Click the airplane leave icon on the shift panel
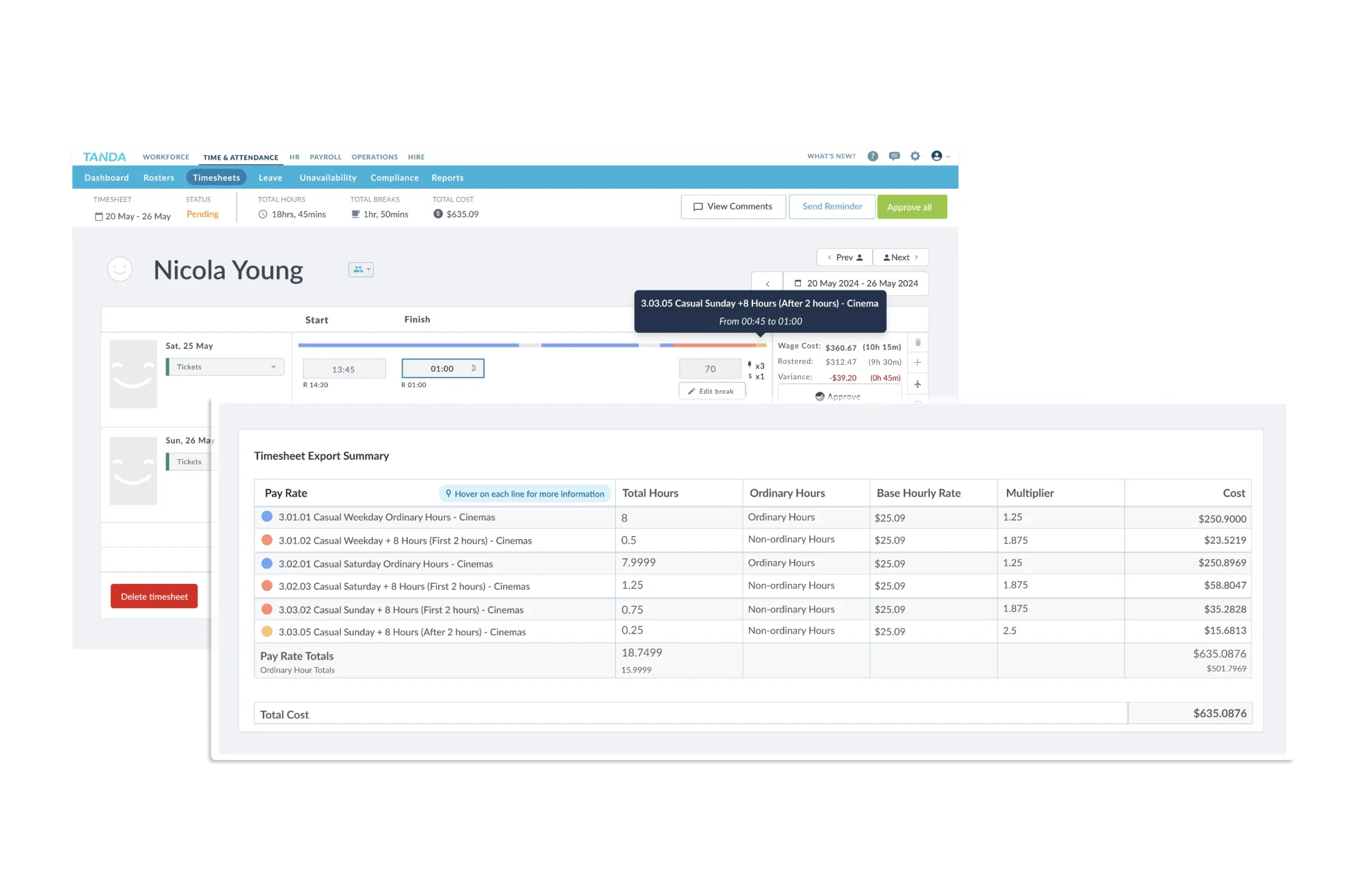 (917, 384)
